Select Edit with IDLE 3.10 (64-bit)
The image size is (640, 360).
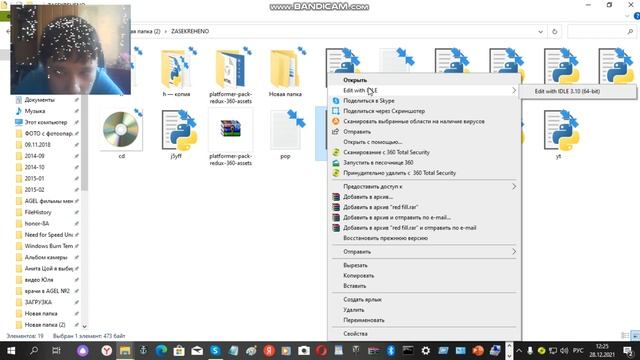[567, 91]
